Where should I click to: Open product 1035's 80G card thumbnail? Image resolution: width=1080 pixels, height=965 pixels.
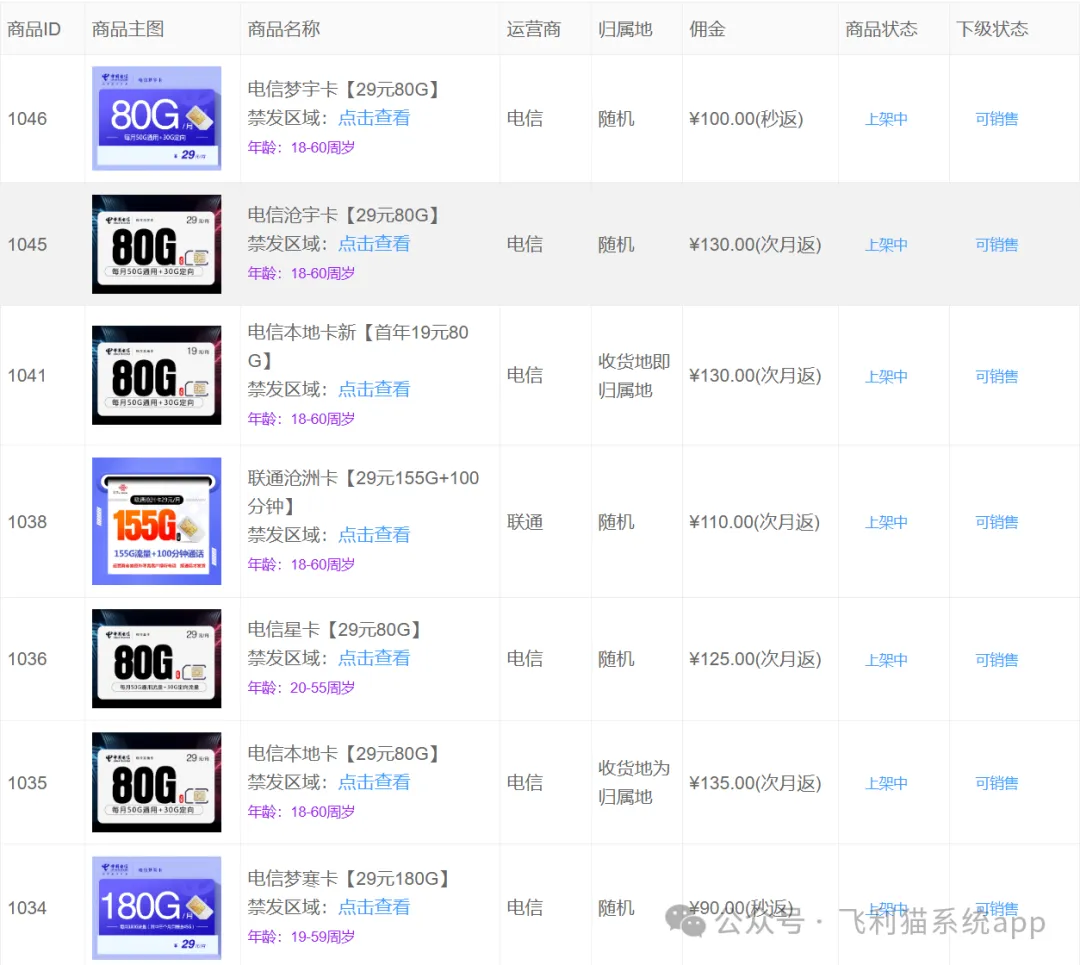click(156, 782)
